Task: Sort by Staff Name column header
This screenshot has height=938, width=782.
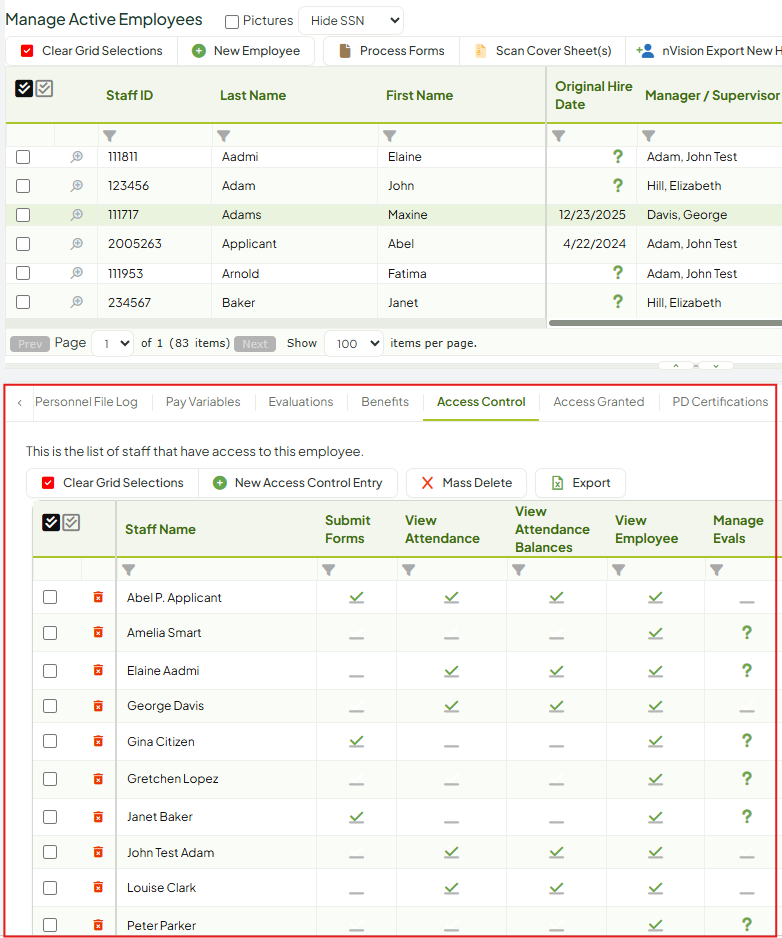Action: coord(160,529)
